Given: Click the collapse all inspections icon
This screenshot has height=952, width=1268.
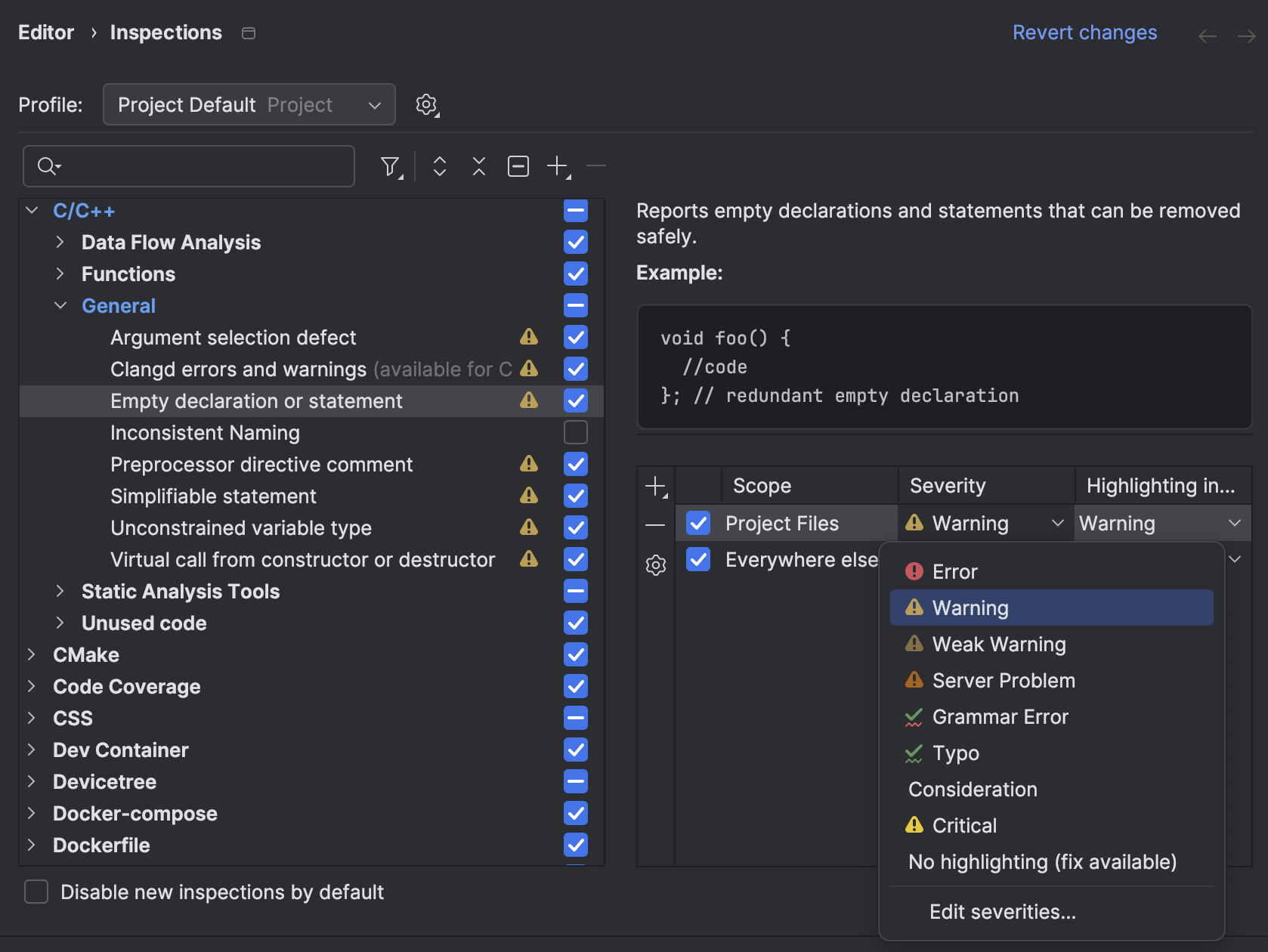Looking at the screenshot, I should [x=478, y=165].
